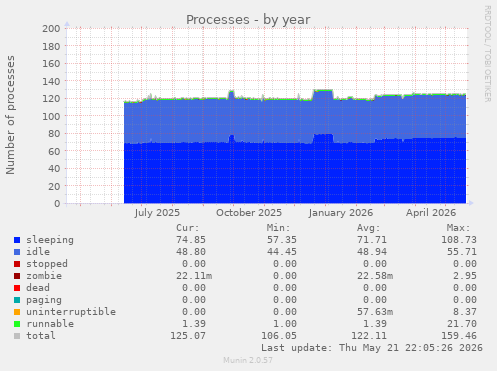The height and width of the screenshot is (371, 497).
Task: Click the y-axis label 100
Action: [51, 116]
